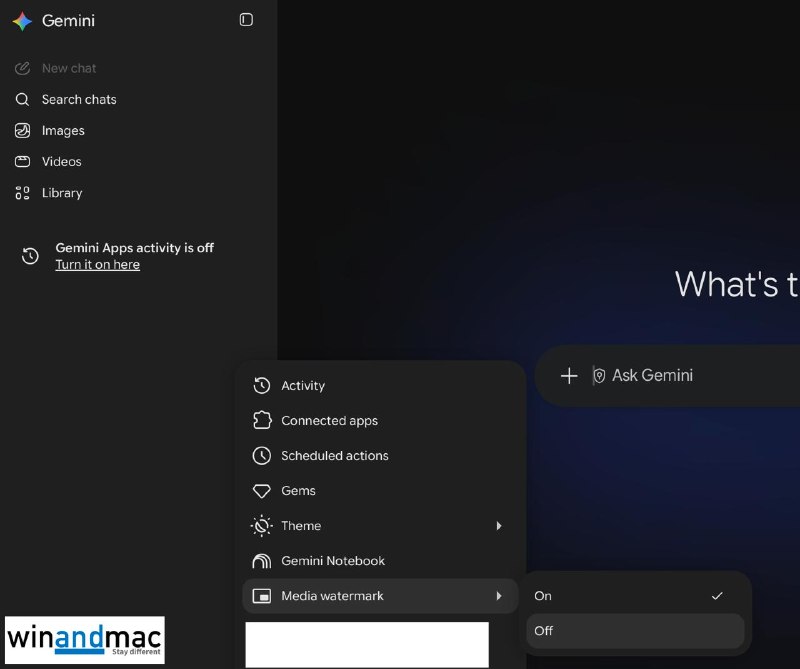The height and width of the screenshot is (669, 800).
Task: Click the Gems diamond icon
Action: 262,491
